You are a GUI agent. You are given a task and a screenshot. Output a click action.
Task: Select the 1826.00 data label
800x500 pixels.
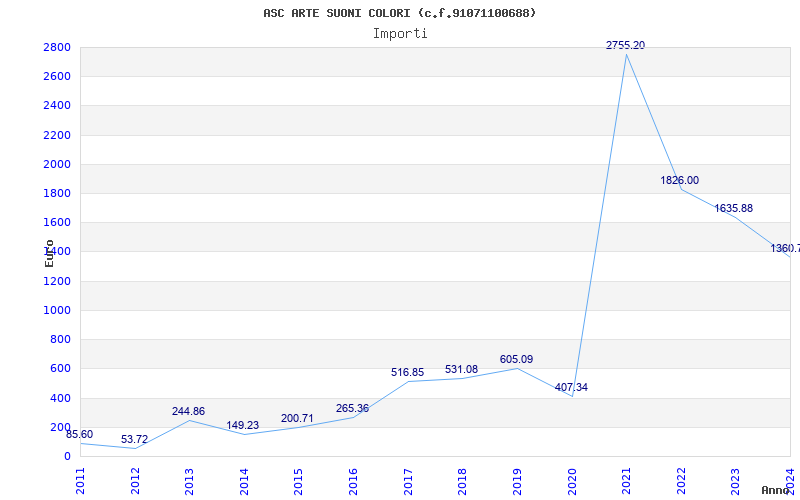point(680,180)
